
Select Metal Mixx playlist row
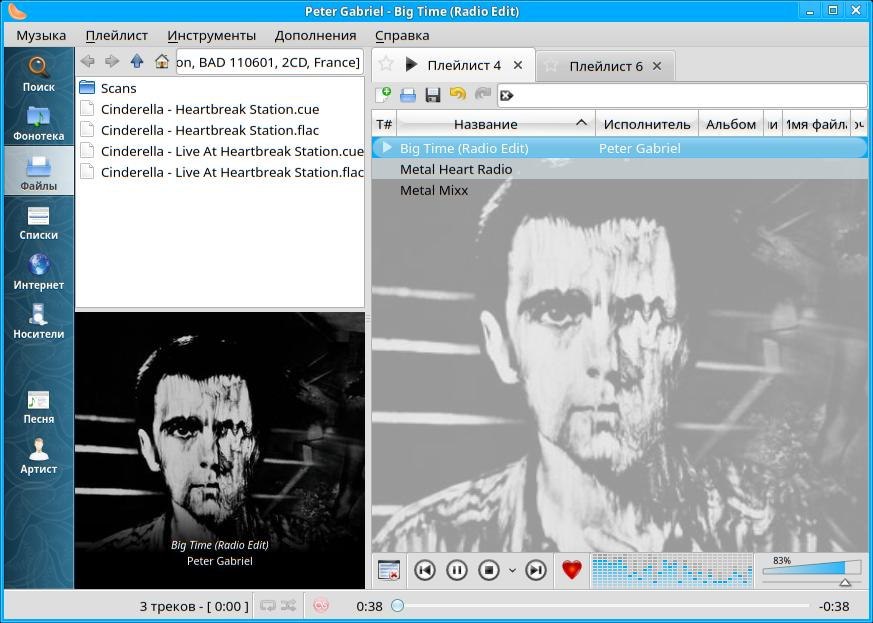coord(620,190)
